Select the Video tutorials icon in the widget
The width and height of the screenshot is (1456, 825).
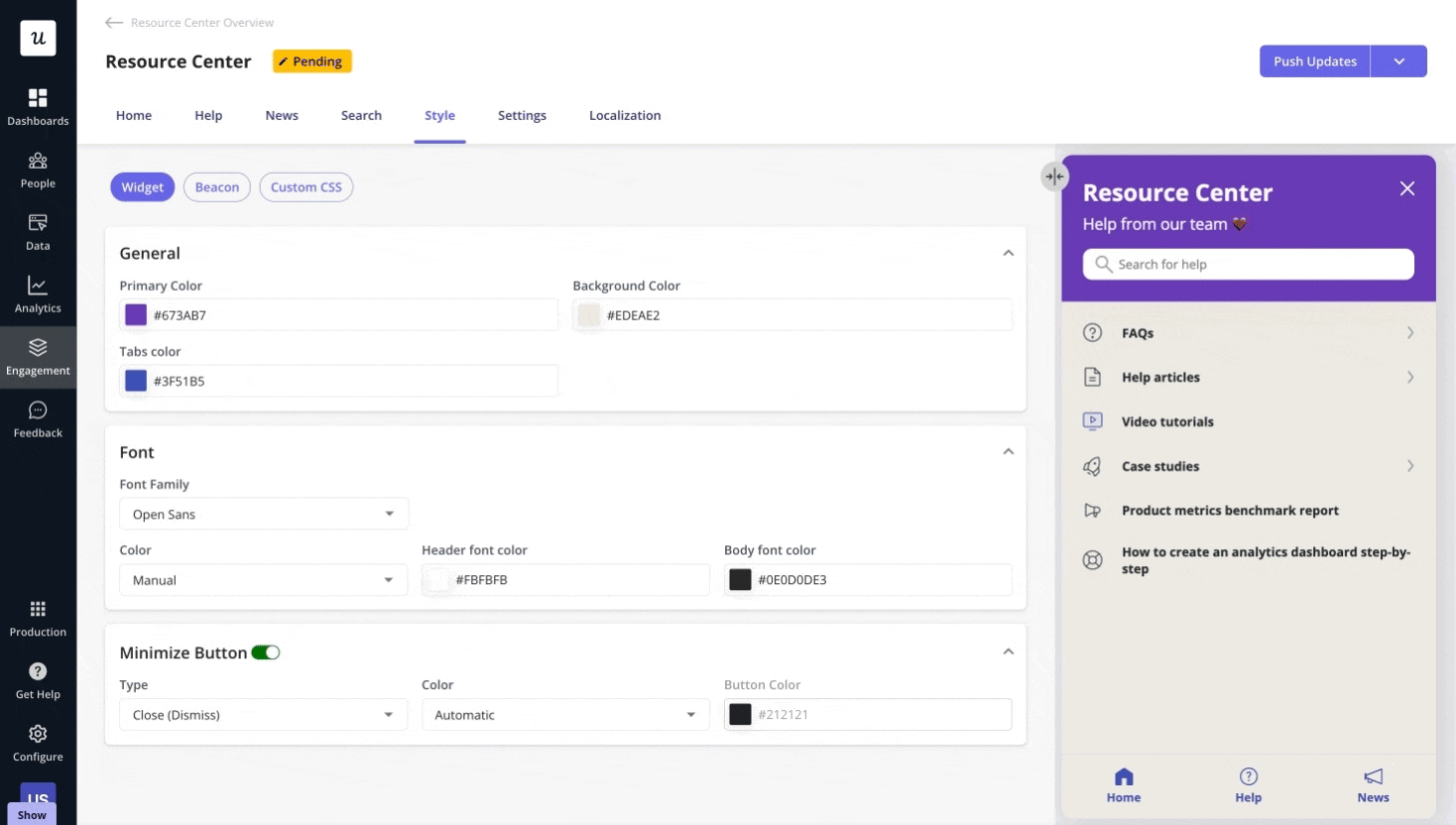point(1092,420)
